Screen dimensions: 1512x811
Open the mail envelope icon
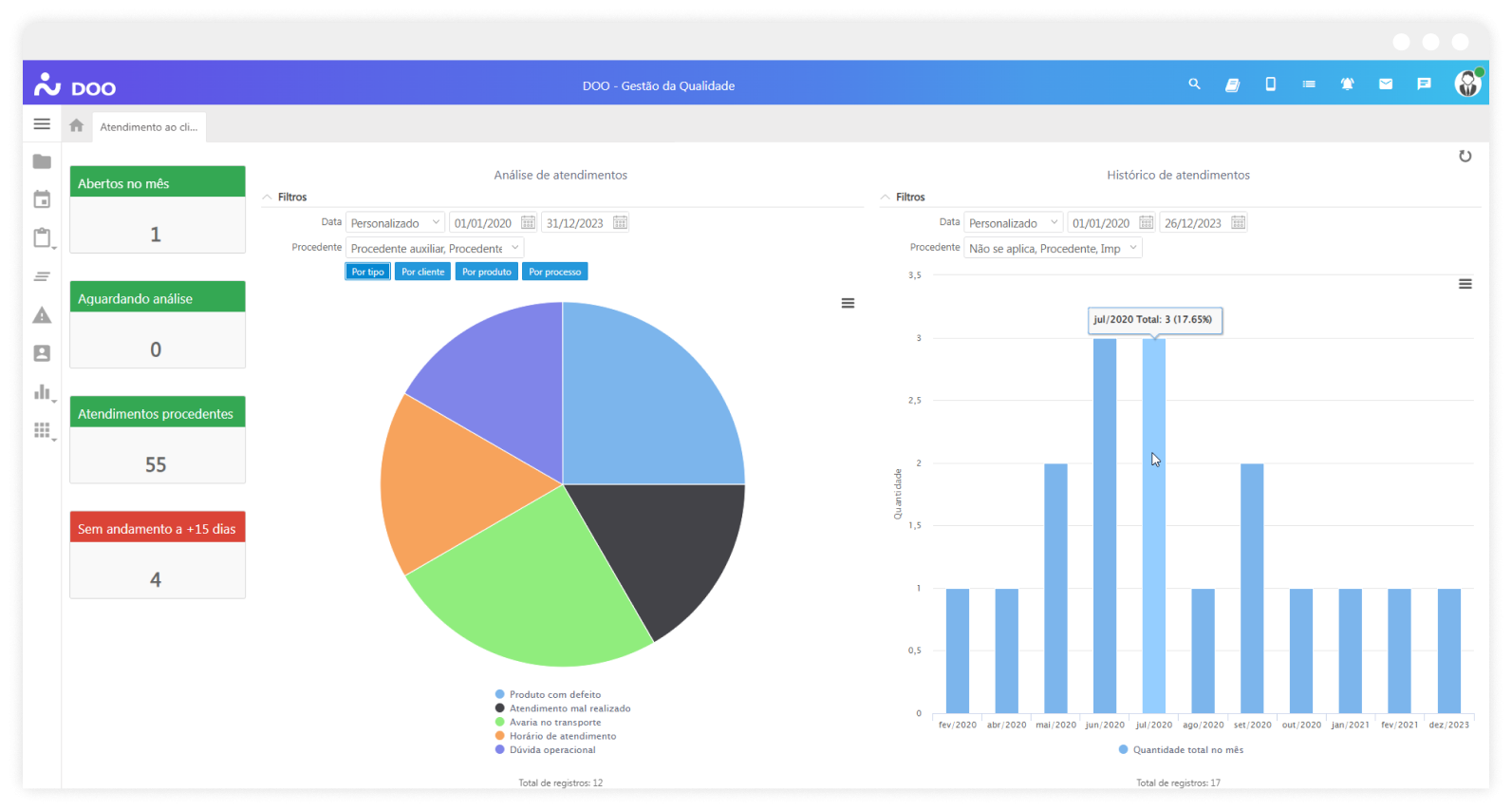(1386, 85)
